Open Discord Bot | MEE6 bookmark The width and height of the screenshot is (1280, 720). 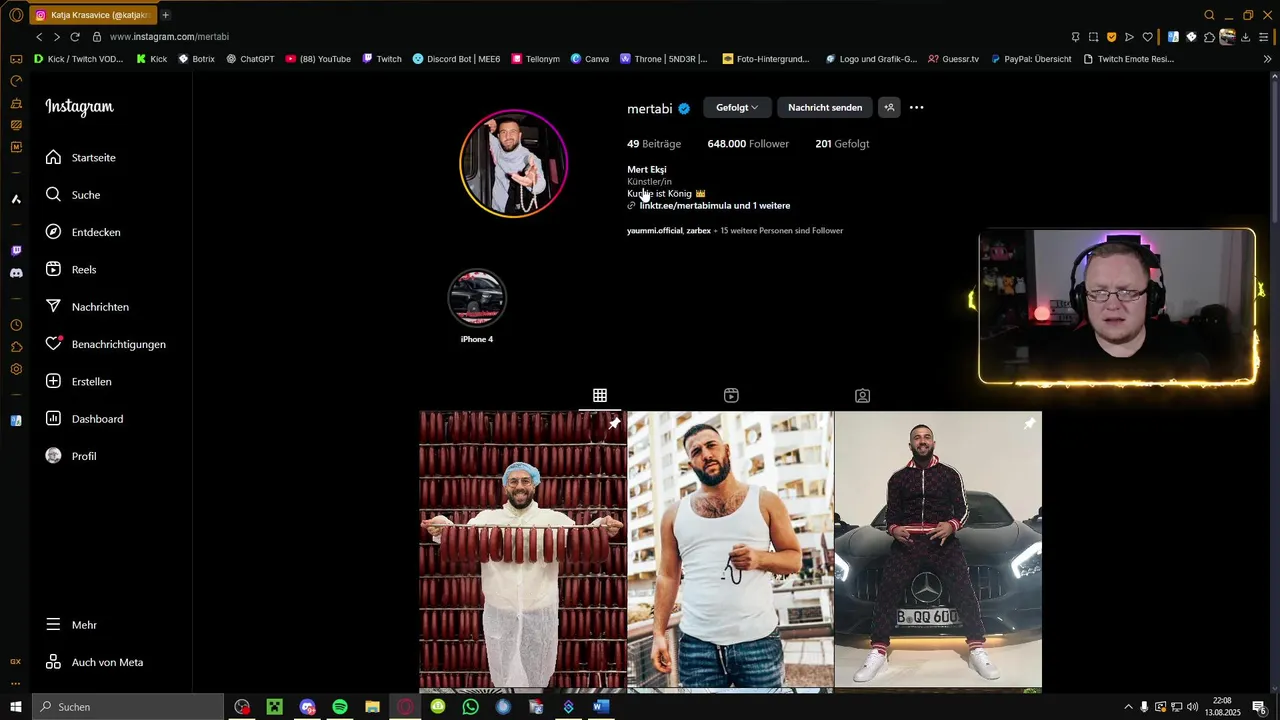[x=456, y=59]
